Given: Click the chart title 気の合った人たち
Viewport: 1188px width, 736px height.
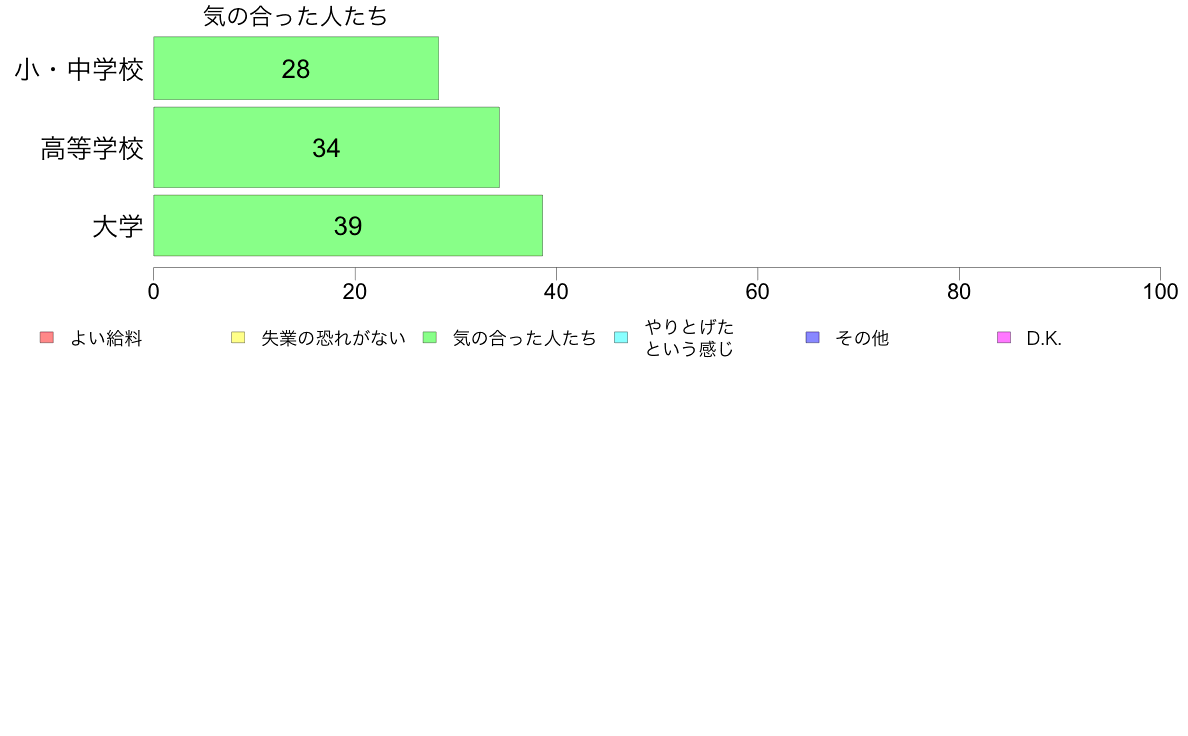Looking at the screenshot, I should click(295, 17).
